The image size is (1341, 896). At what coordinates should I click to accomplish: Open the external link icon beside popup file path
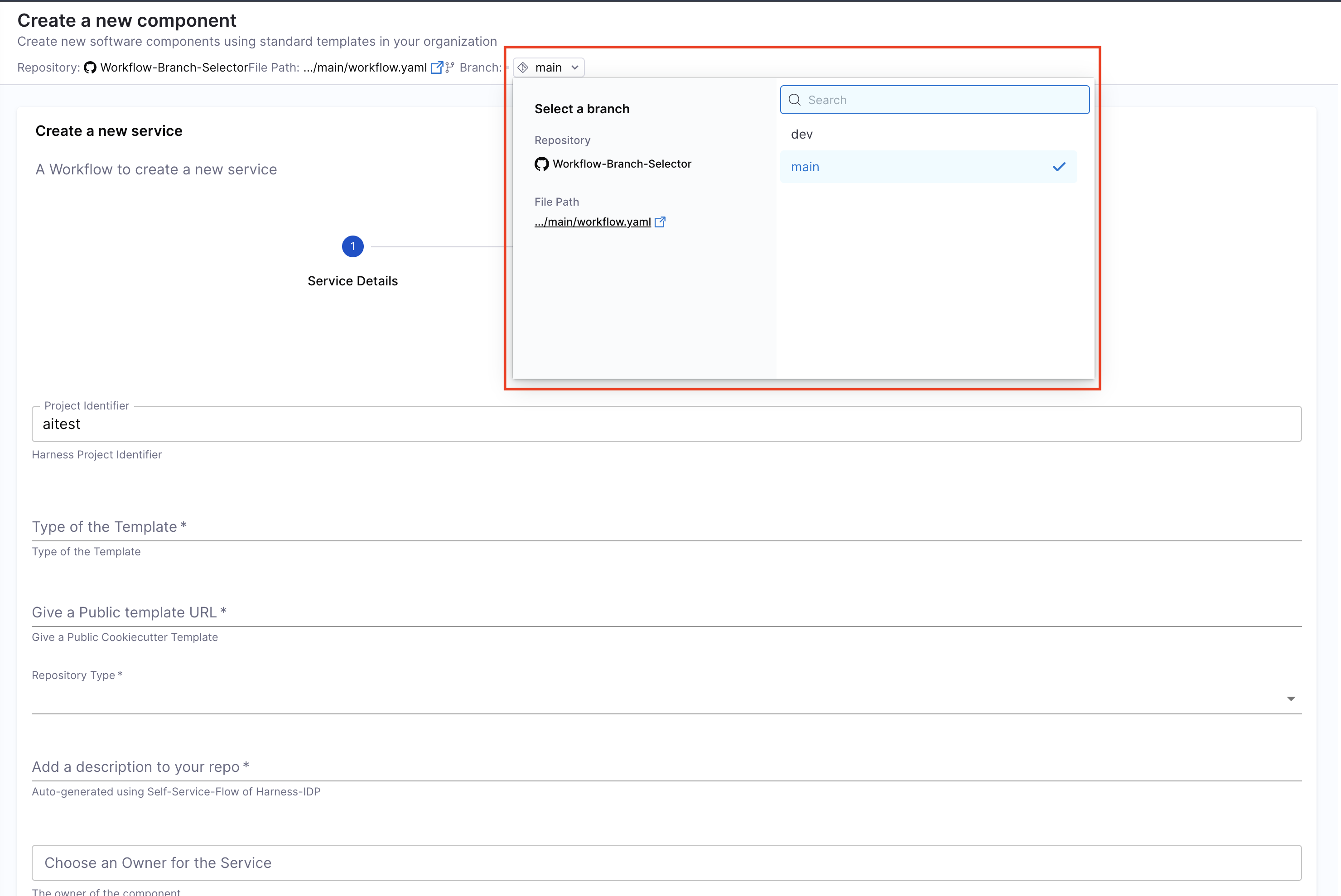(660, 222)
